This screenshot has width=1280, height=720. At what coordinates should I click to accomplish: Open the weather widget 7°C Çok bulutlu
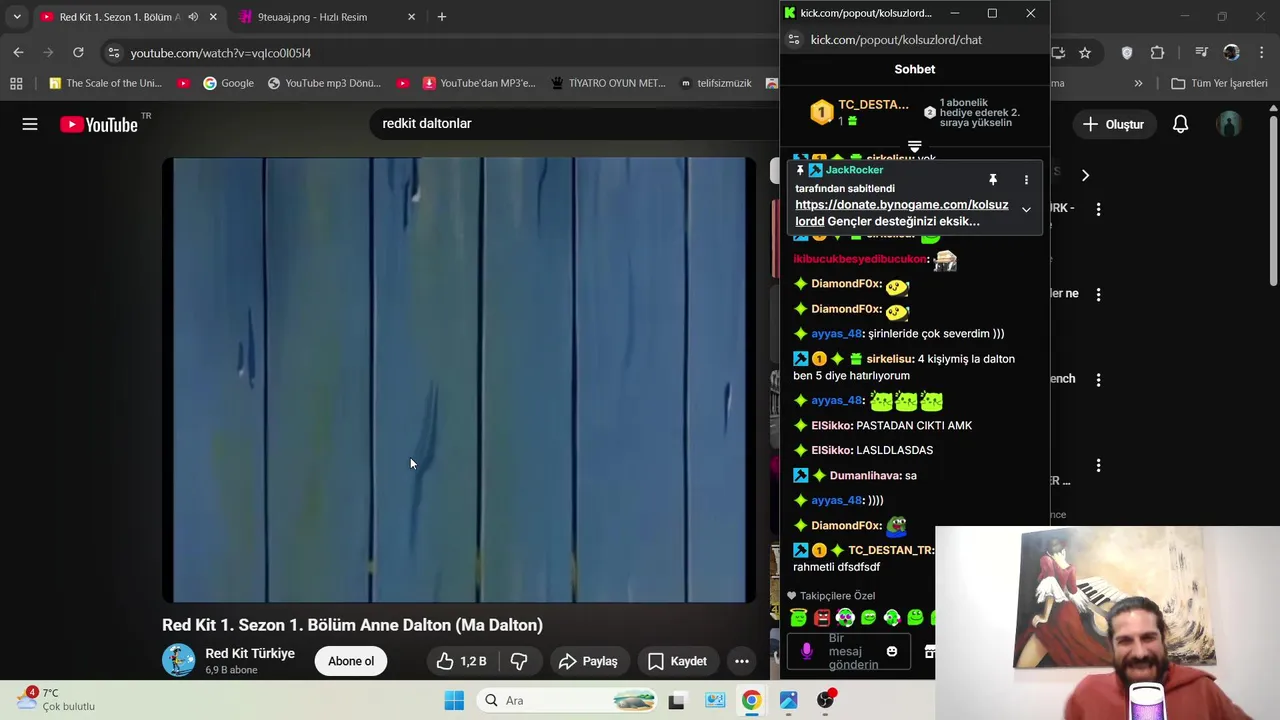click(x=57, y=699)
